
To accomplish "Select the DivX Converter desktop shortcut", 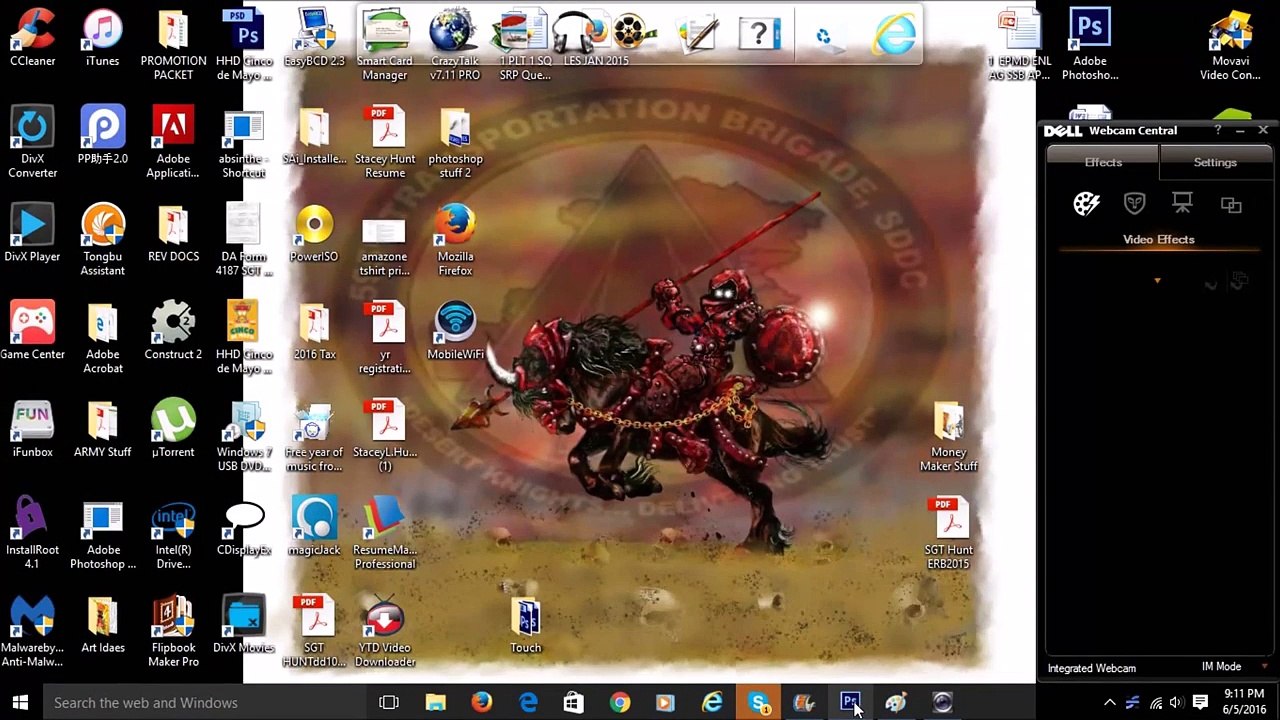I will pos(33,143).
